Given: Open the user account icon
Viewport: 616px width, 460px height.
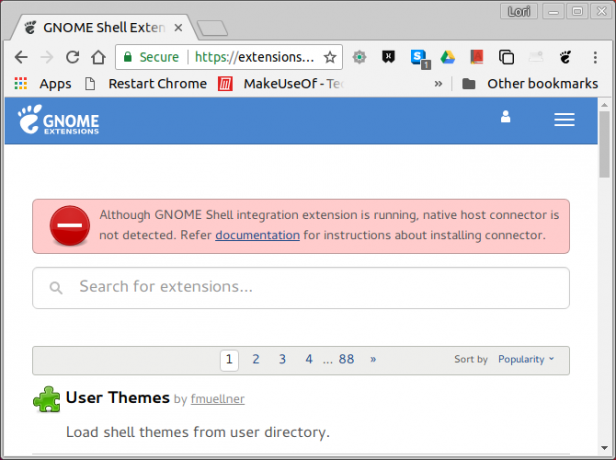Looking at the screenshot, I should point(505,117).
